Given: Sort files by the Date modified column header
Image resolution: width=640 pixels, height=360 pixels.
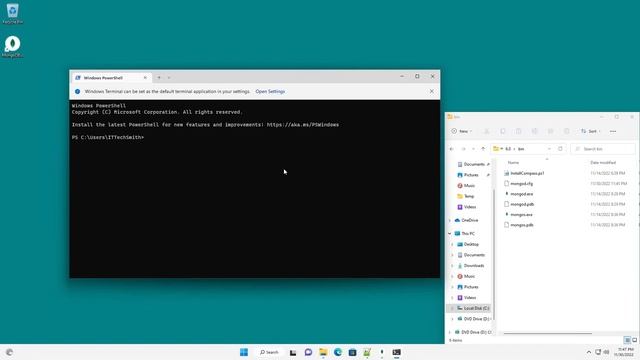Looking at the screenshot, I should 603,162.
